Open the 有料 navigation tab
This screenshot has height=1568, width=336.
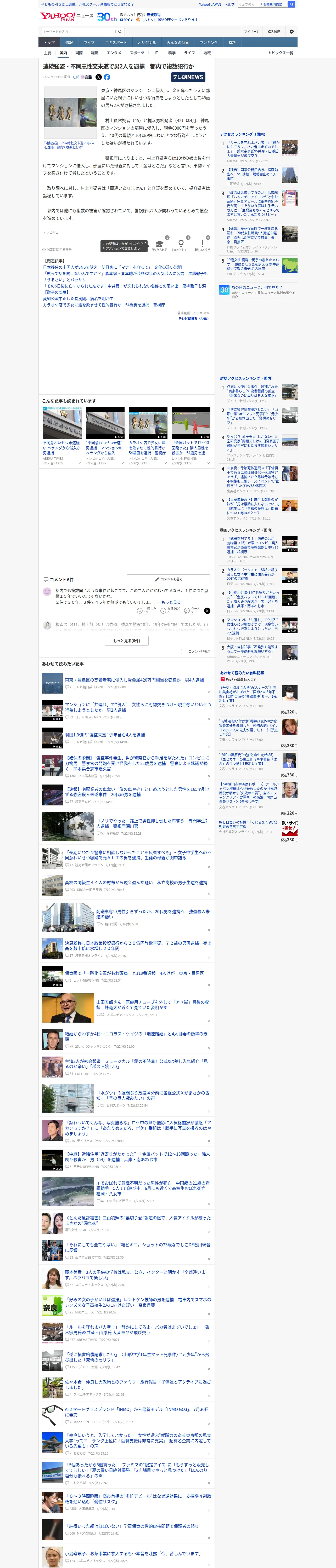[x=232, y=43]
